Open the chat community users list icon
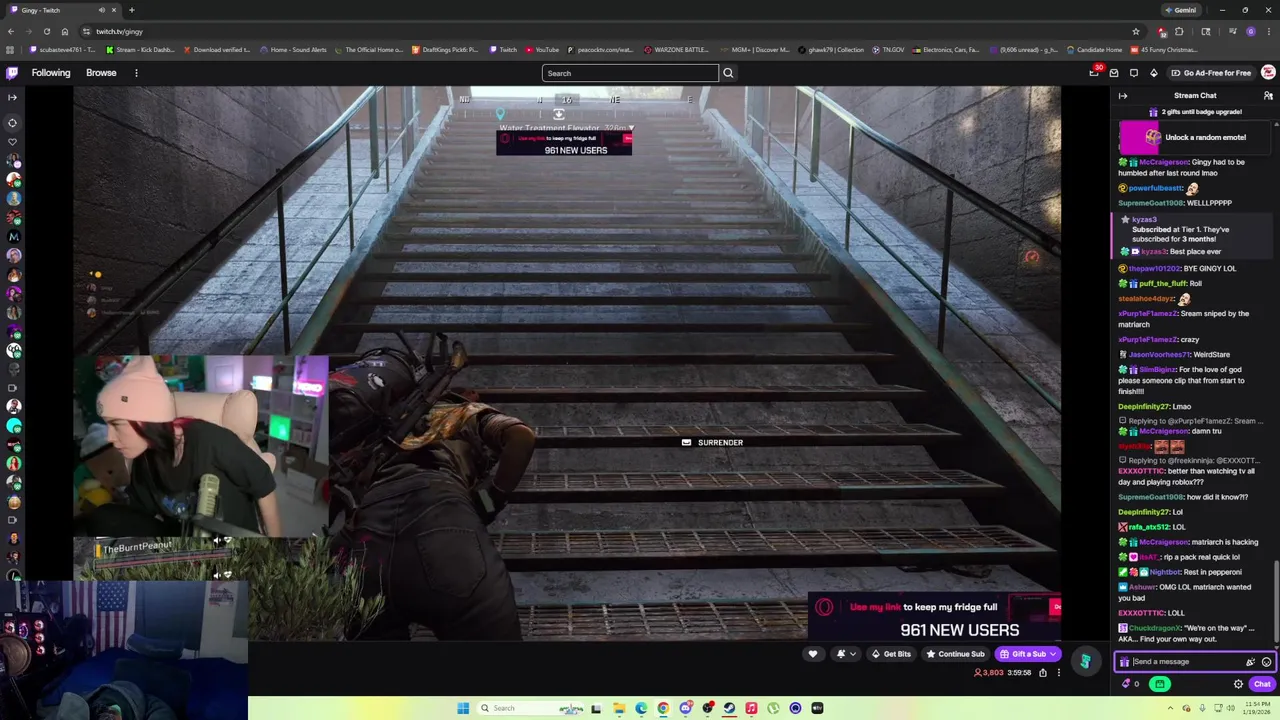The image size is (1280, 720). 1268,96
